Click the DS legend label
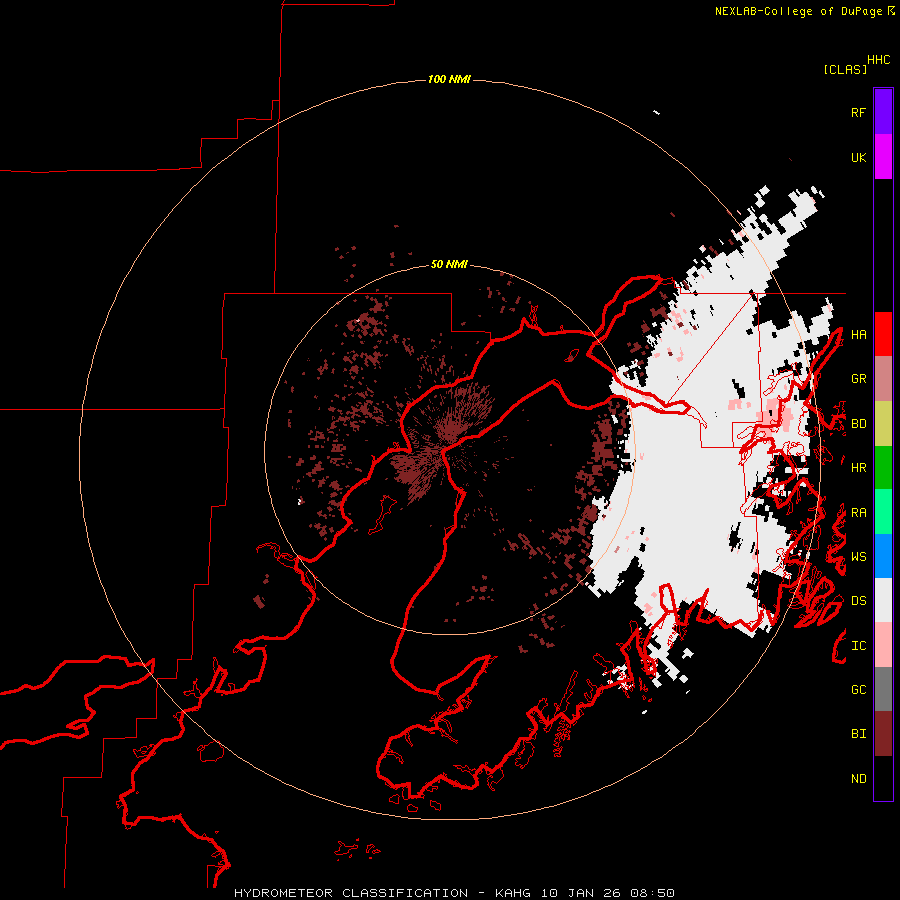This screenshot has width=900, height=900. (858, 601)
